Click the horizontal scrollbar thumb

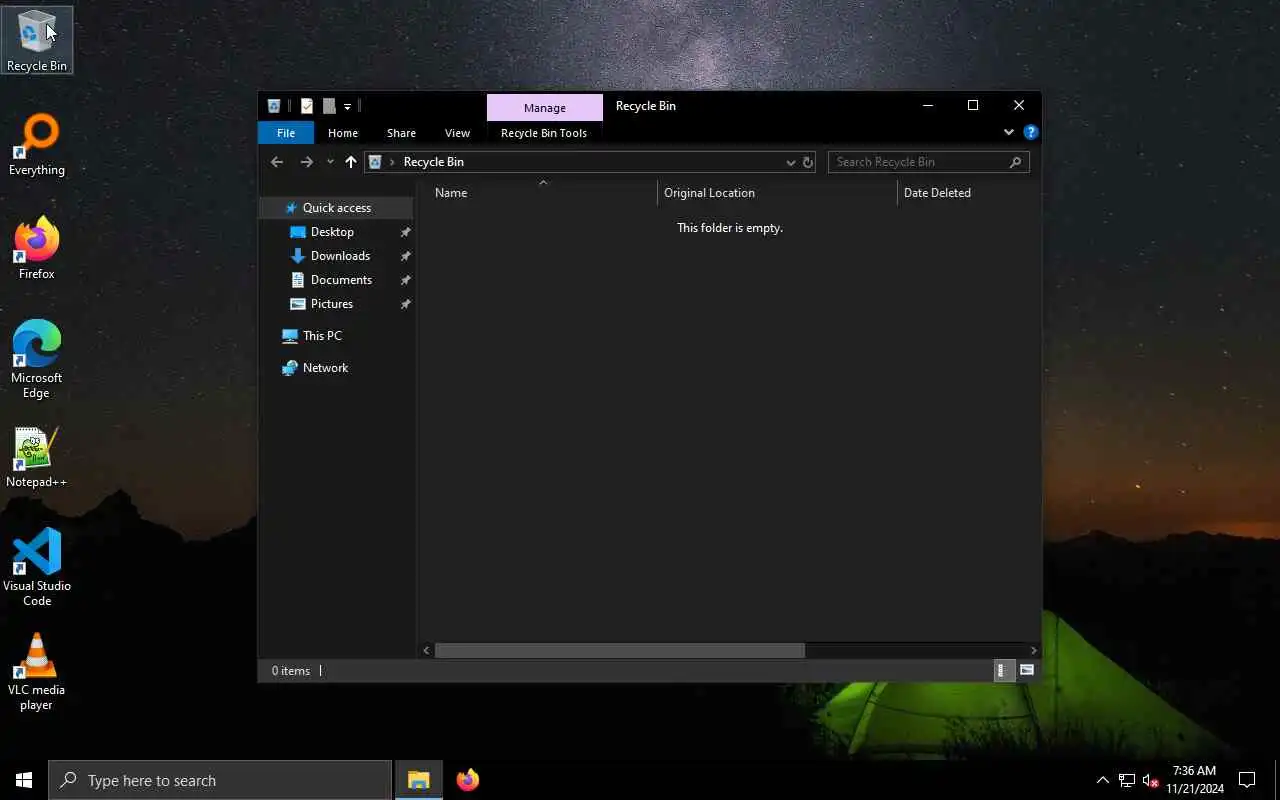click(619, 650)
